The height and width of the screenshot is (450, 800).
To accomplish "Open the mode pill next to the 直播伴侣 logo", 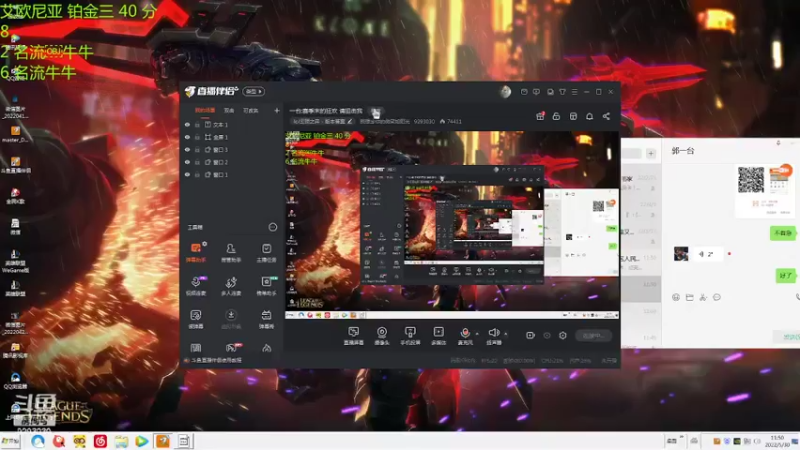I will pos(254,91).
